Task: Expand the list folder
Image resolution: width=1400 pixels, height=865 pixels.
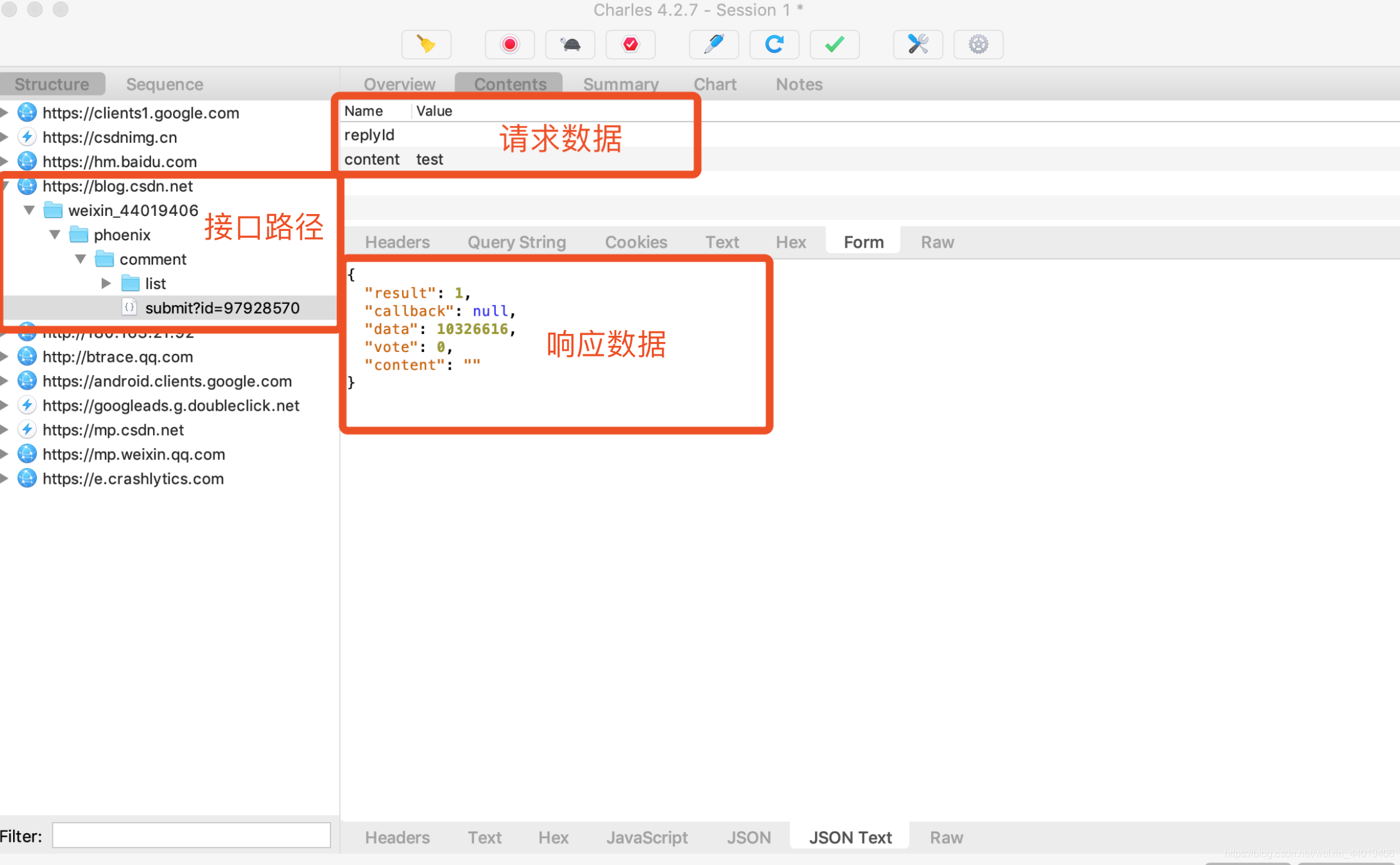Action: tap(106, 283)
